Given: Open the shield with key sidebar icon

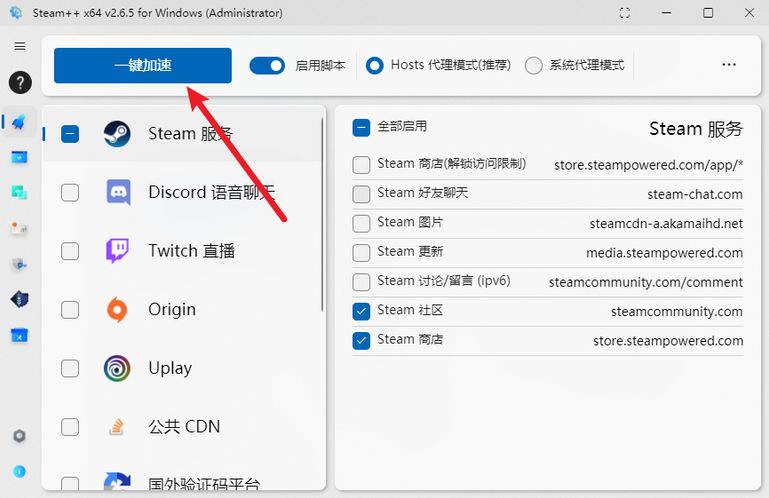Looking at the screenshot, I should pos(19,264).
